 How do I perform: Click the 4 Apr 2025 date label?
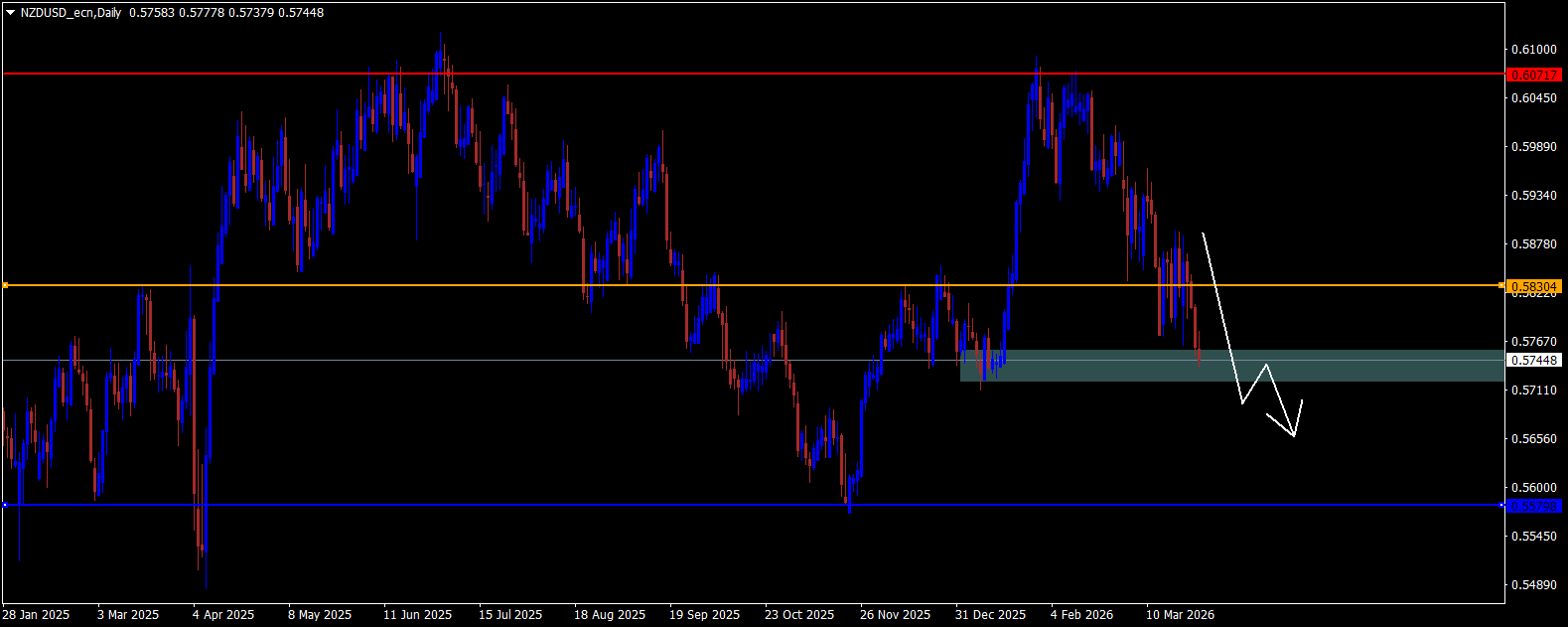point(223,615)
